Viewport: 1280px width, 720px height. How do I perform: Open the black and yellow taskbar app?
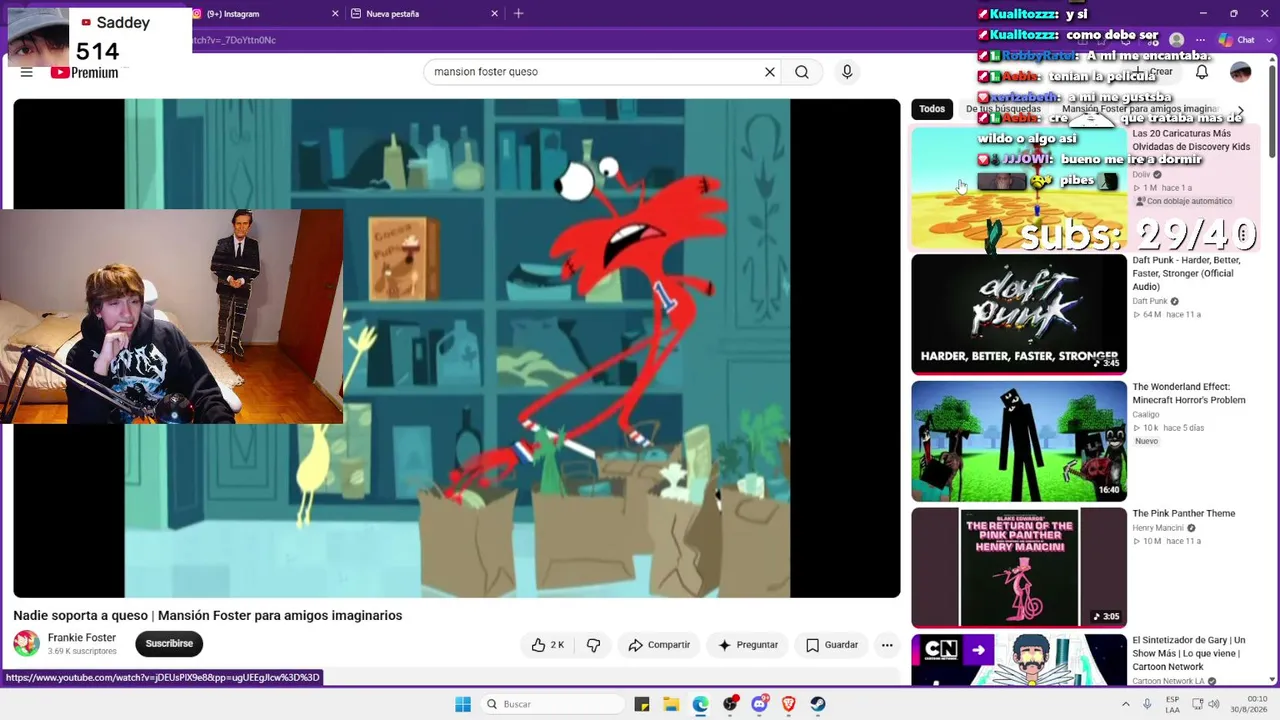tap(642, 704)
